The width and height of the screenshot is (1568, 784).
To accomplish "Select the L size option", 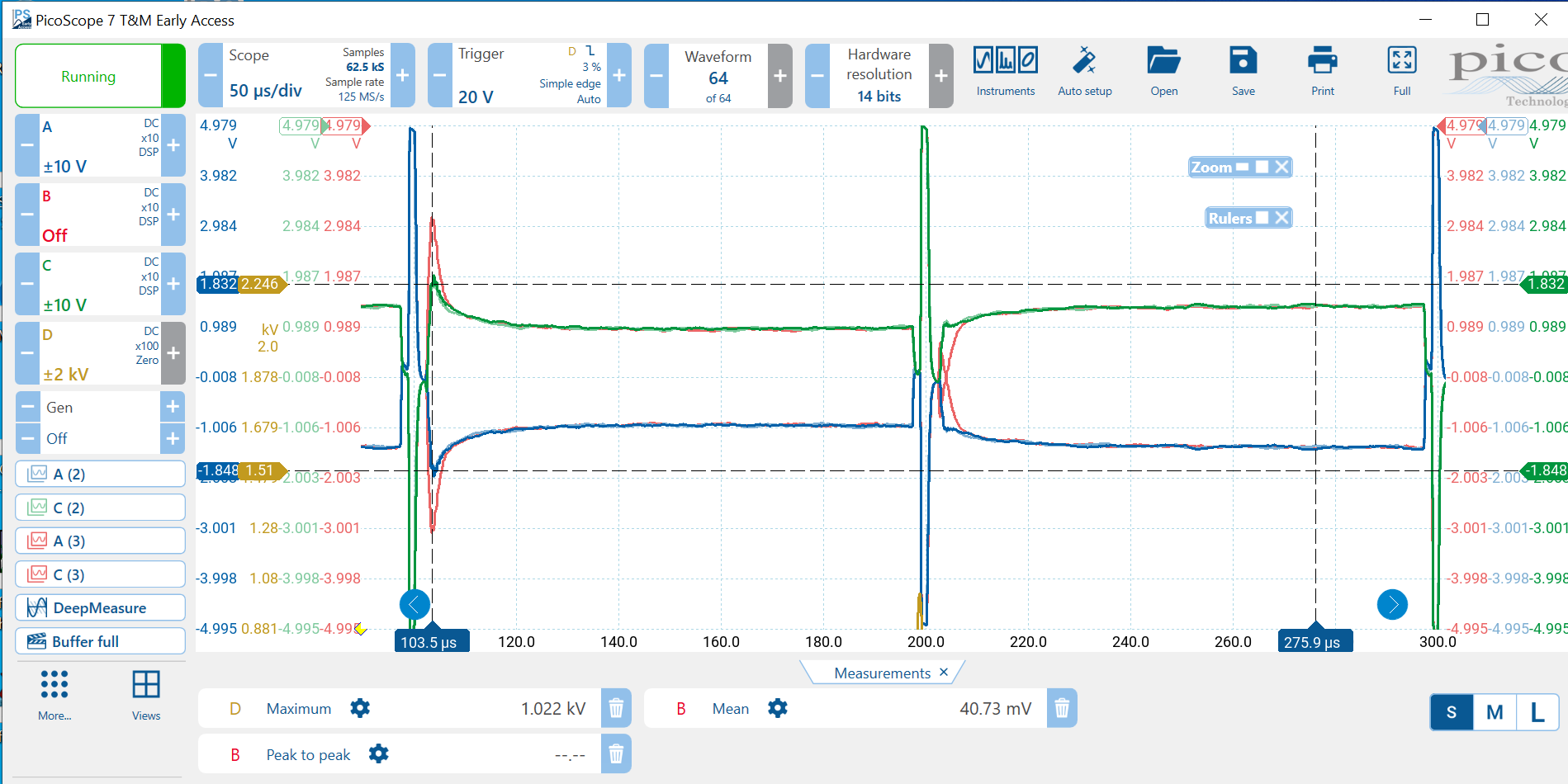I will point(1537,712).
